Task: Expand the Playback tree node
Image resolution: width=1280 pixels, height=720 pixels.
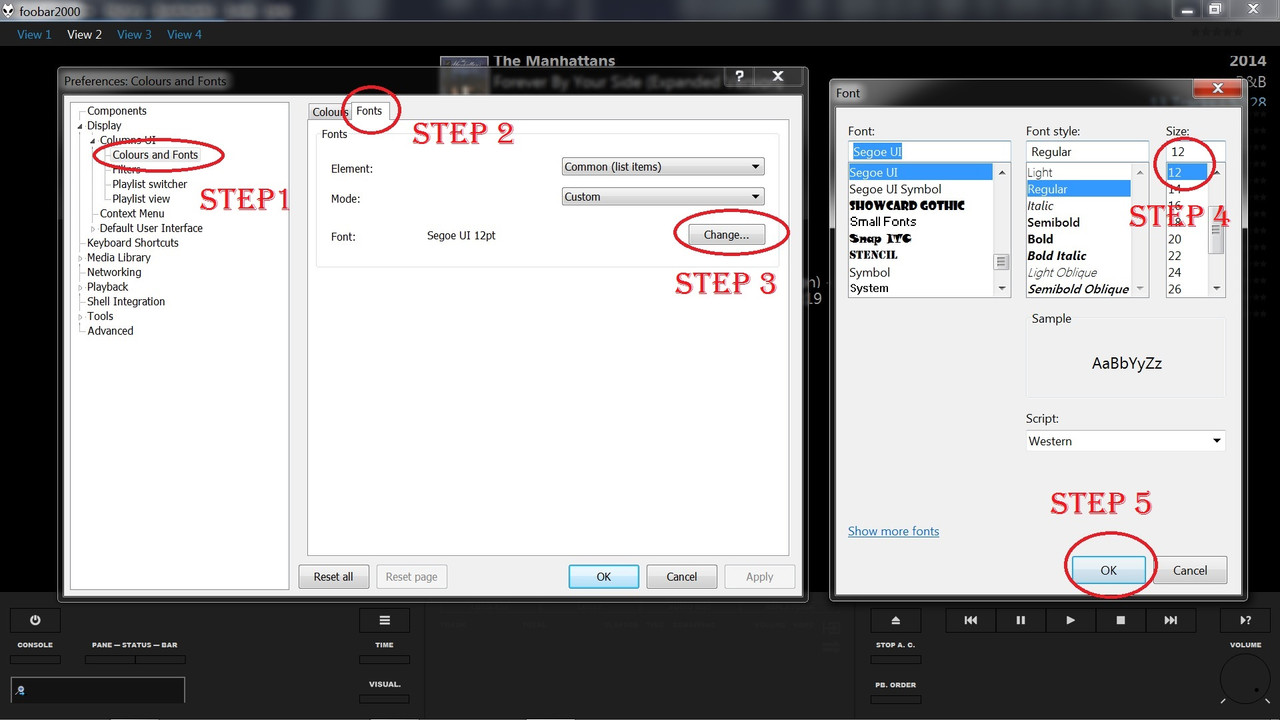Action: click(81, 287)
